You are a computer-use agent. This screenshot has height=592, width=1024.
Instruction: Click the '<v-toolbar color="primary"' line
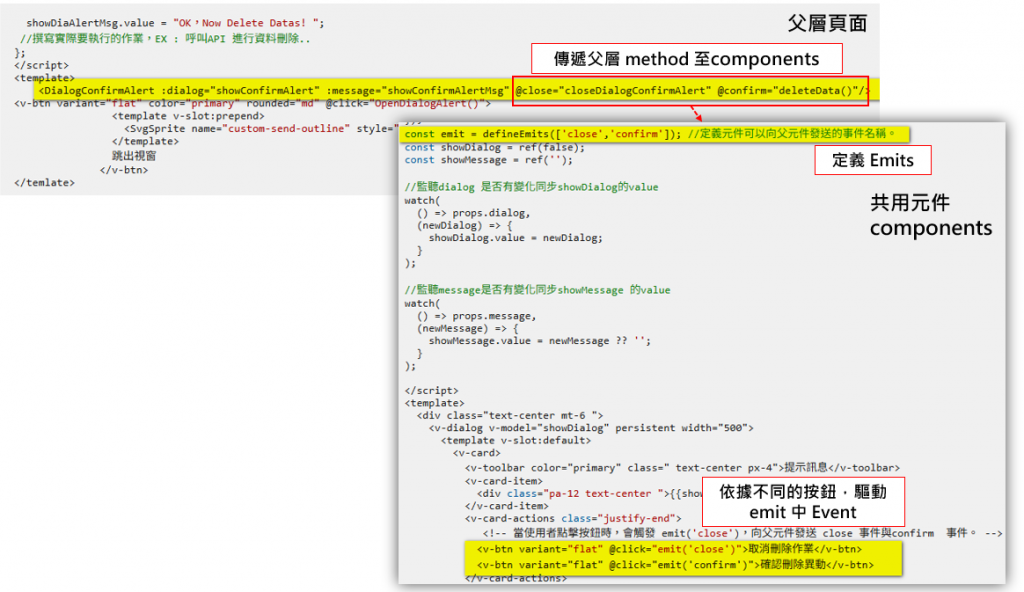(682, 468)
